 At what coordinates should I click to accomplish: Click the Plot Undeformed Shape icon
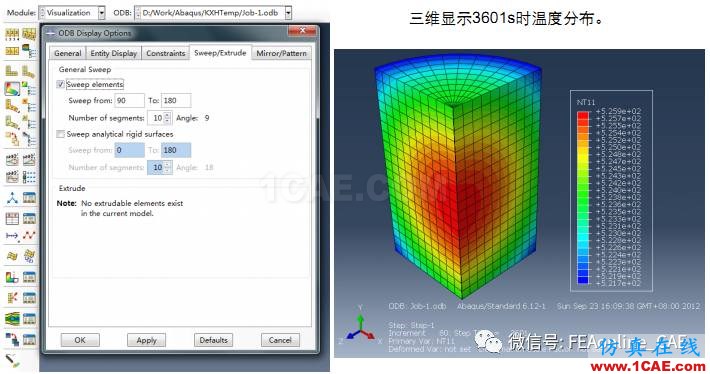tap(12, 71)
